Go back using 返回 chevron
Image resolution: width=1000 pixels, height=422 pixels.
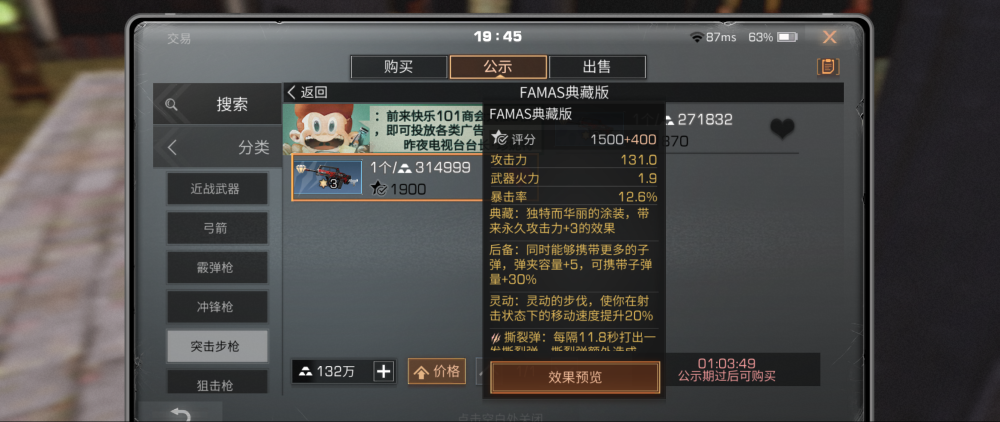coord(291,92)
